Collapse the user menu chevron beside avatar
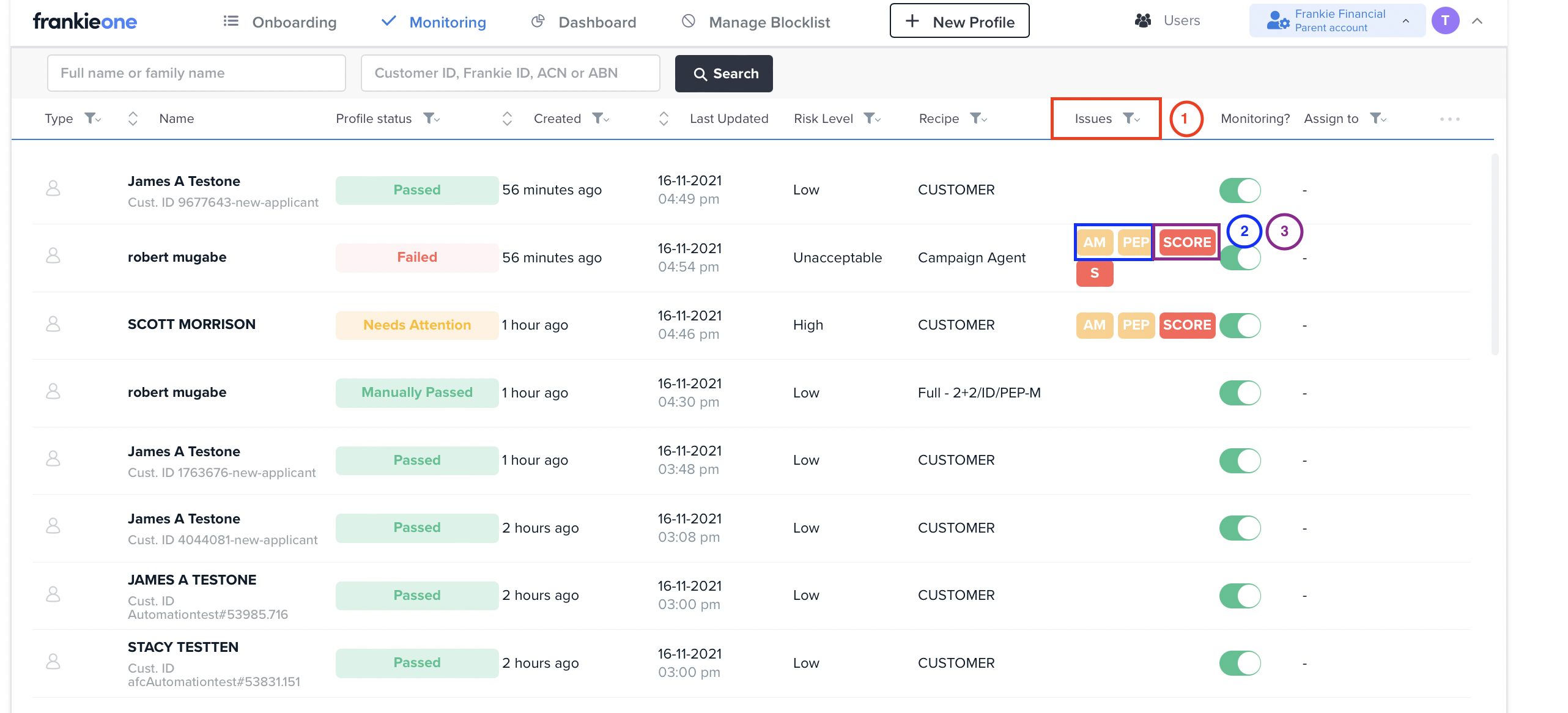The width and height of the screenshot is (1568, 713). (1477, 21)
